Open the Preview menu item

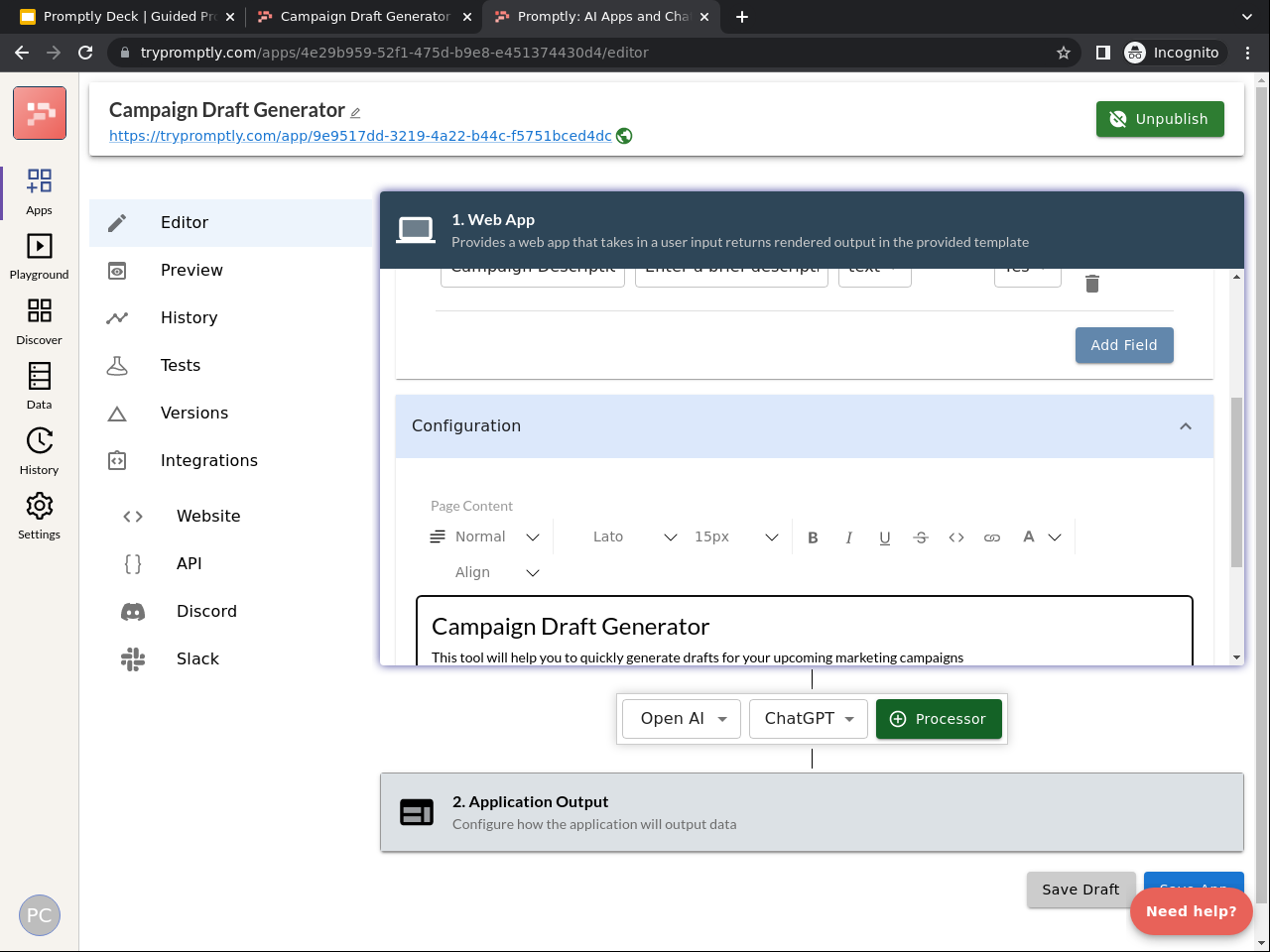(231, 271)
